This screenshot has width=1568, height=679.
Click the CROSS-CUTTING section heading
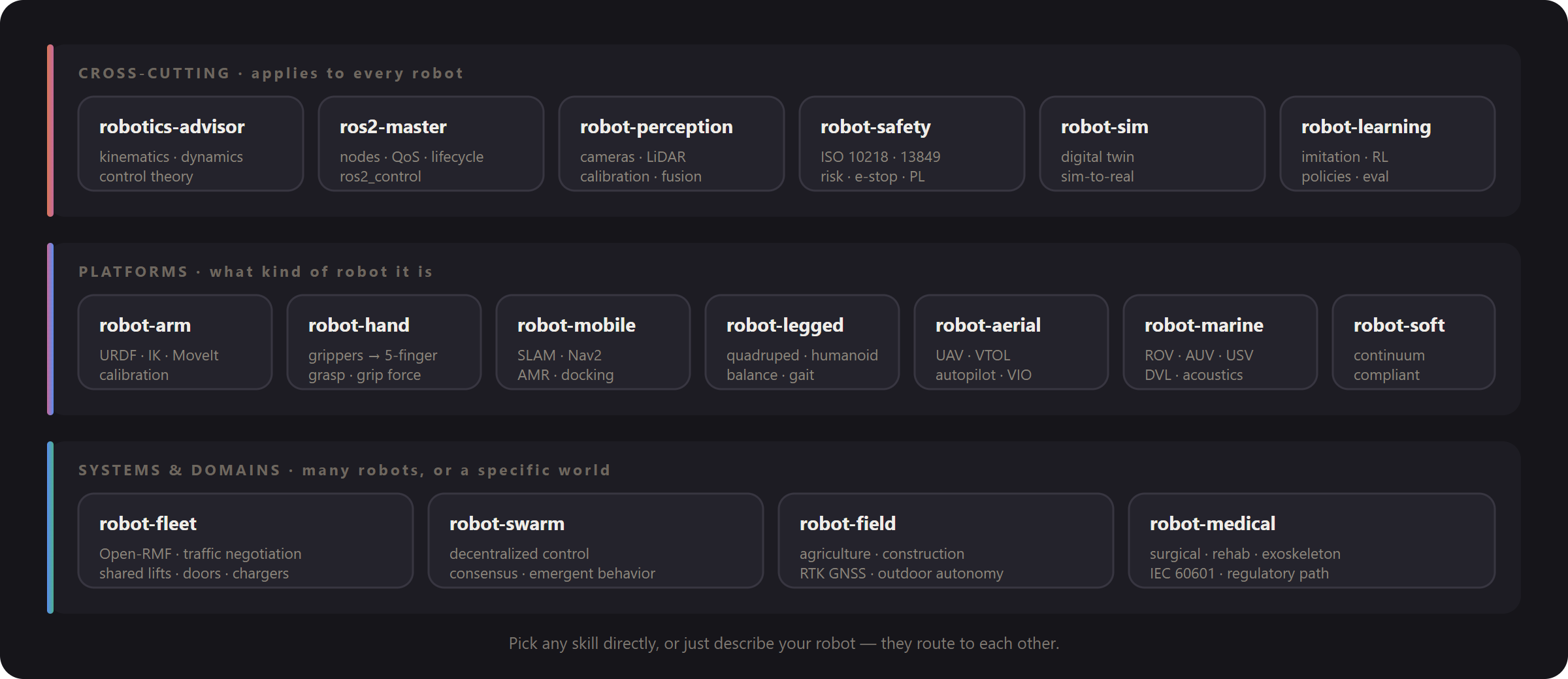271,73
